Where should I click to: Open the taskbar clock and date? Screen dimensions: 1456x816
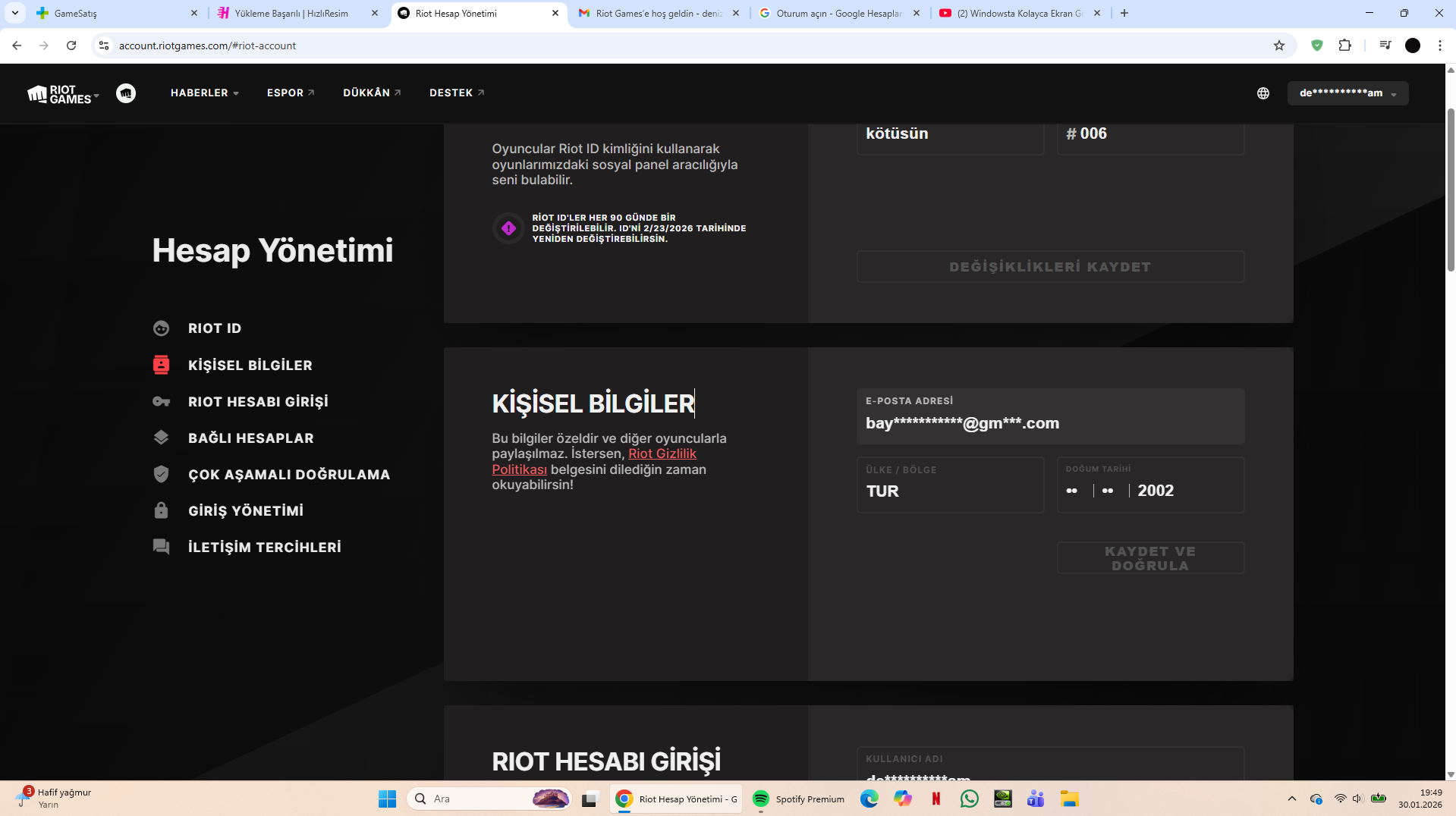1420,799
